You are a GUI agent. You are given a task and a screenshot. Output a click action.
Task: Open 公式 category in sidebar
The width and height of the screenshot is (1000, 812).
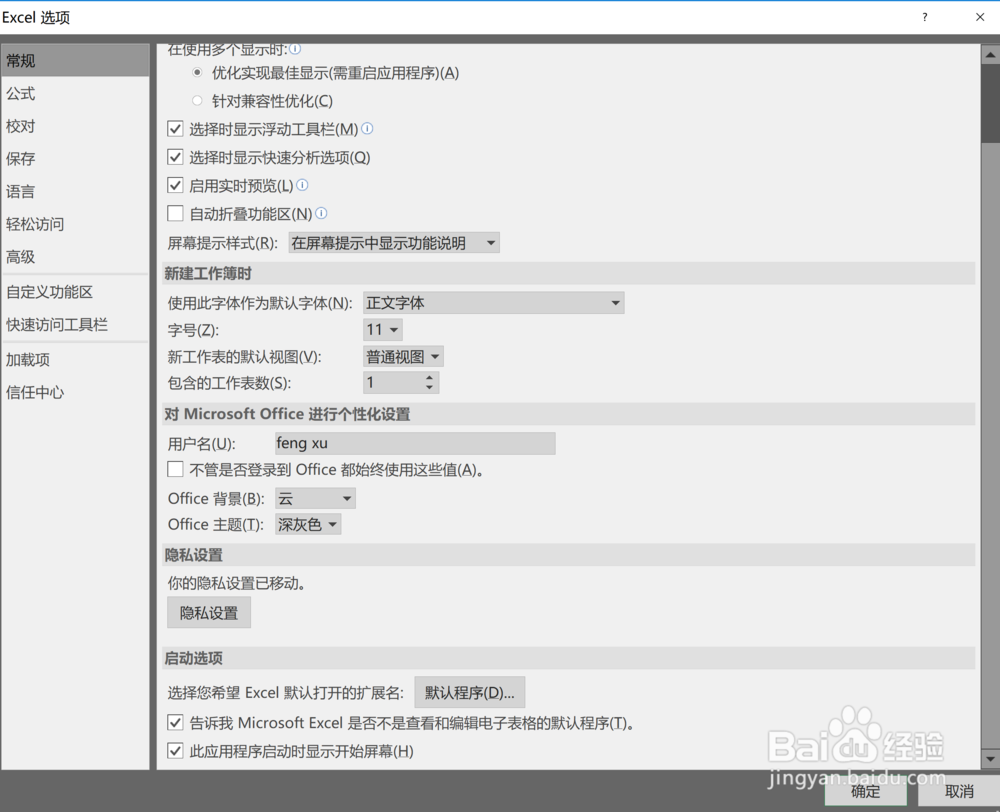pos(75,94)
